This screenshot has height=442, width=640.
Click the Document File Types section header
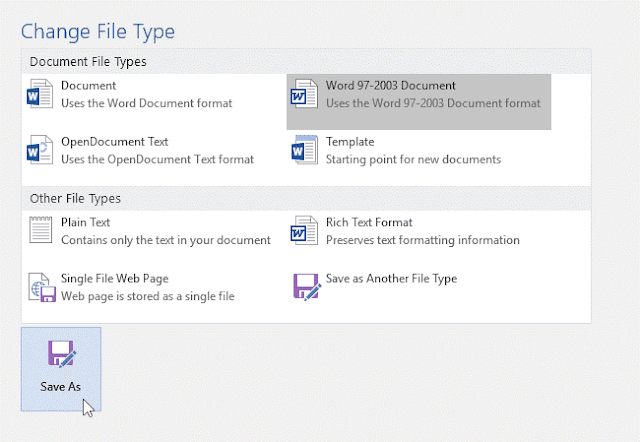(88, 62)
